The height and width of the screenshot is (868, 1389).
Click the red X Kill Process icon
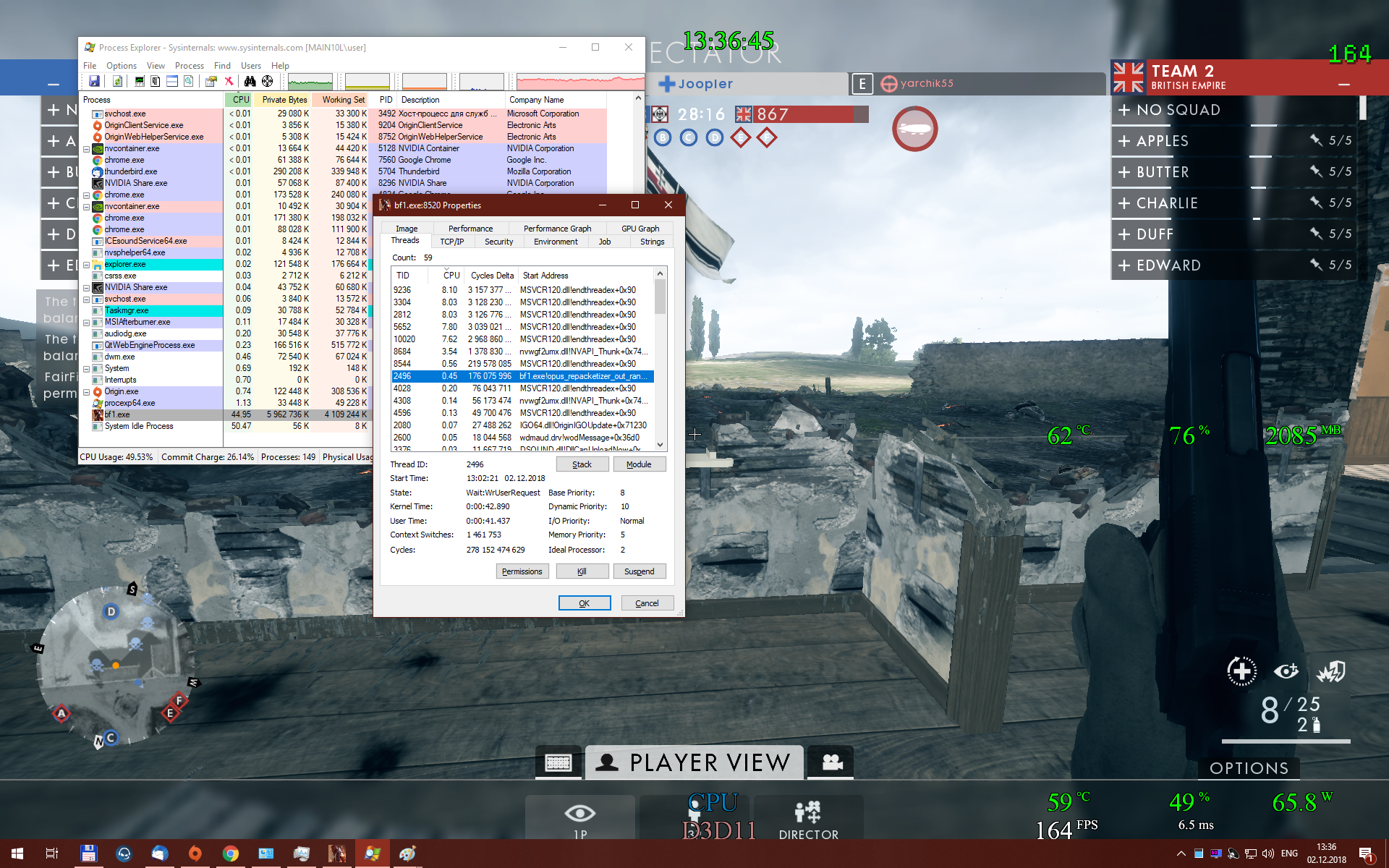(x=229, y=82)
